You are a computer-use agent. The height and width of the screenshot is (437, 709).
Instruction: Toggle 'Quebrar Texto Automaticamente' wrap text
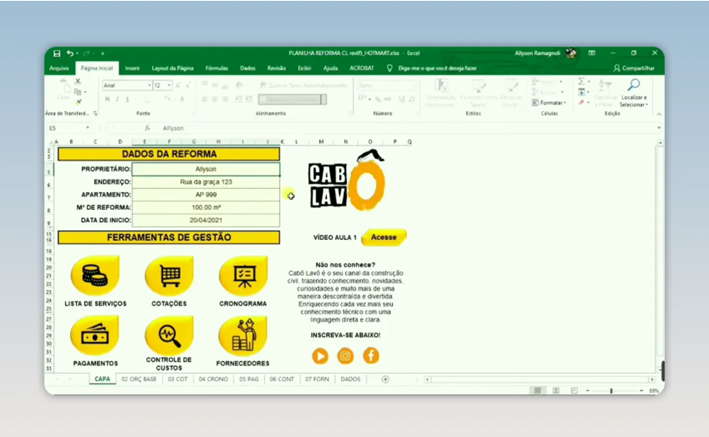303,86
